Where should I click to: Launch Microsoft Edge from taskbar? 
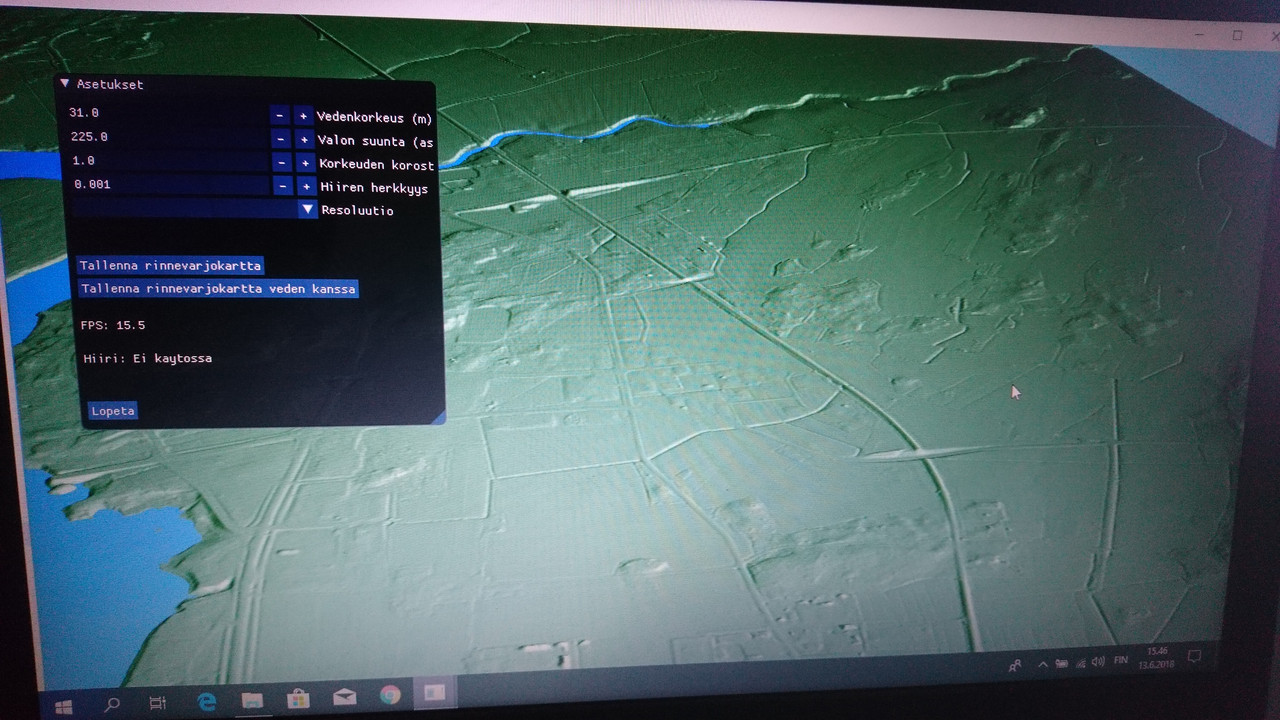point(207,701)
